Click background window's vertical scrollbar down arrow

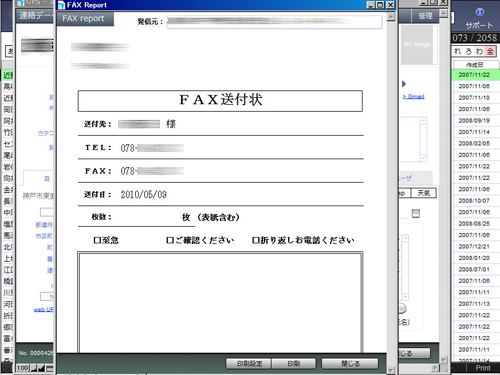(x=443, y=360)
